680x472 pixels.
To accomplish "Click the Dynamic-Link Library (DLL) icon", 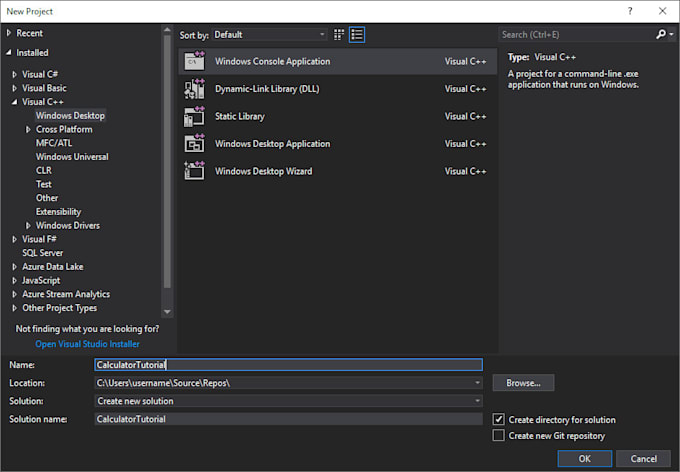I will pos(194,89).
